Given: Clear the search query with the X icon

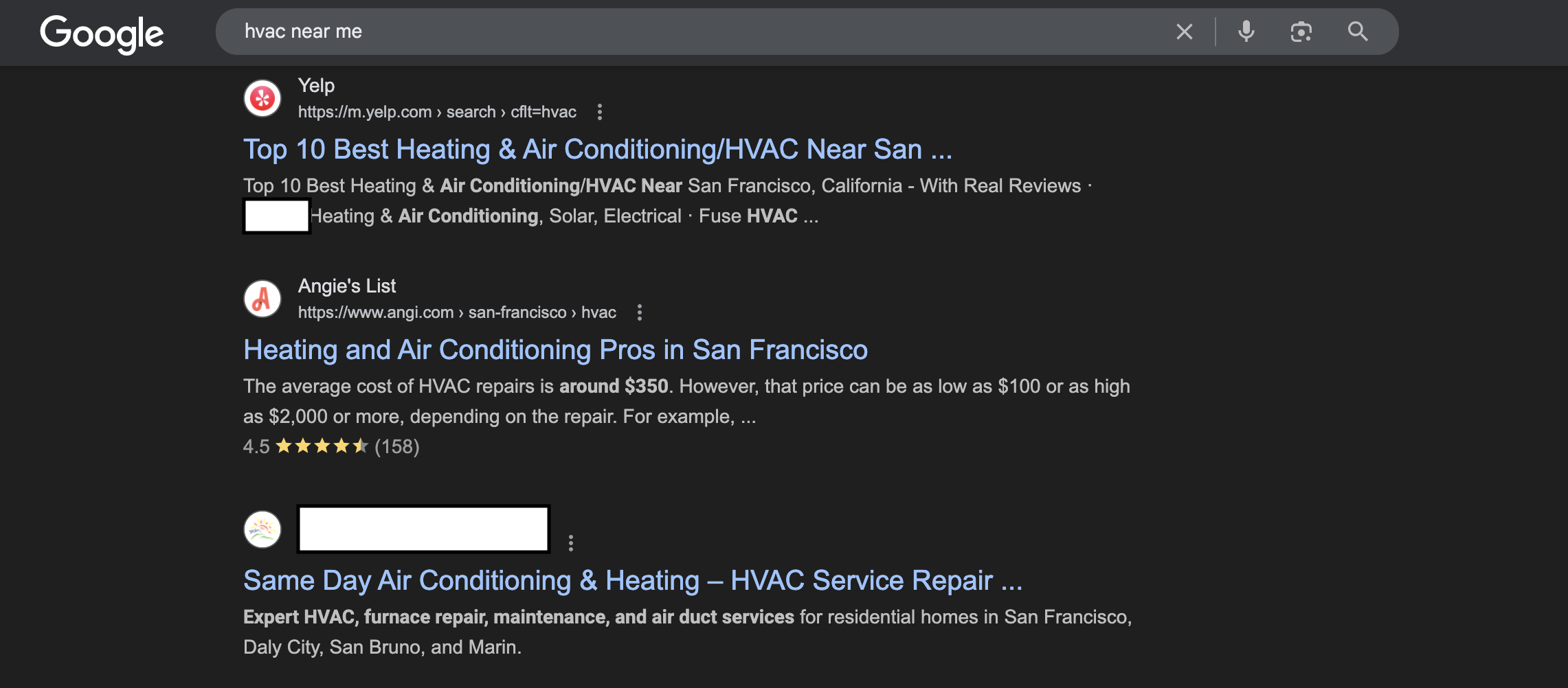Looking at the screenshot, I should tap(1183, 32).
